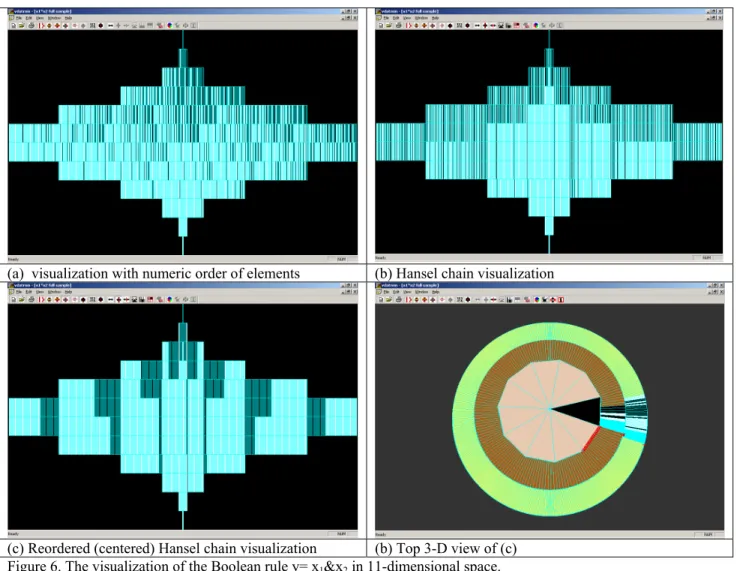Click the Ready status text in window (a)
Screen dimensions: 737x571
click(13, 259)
